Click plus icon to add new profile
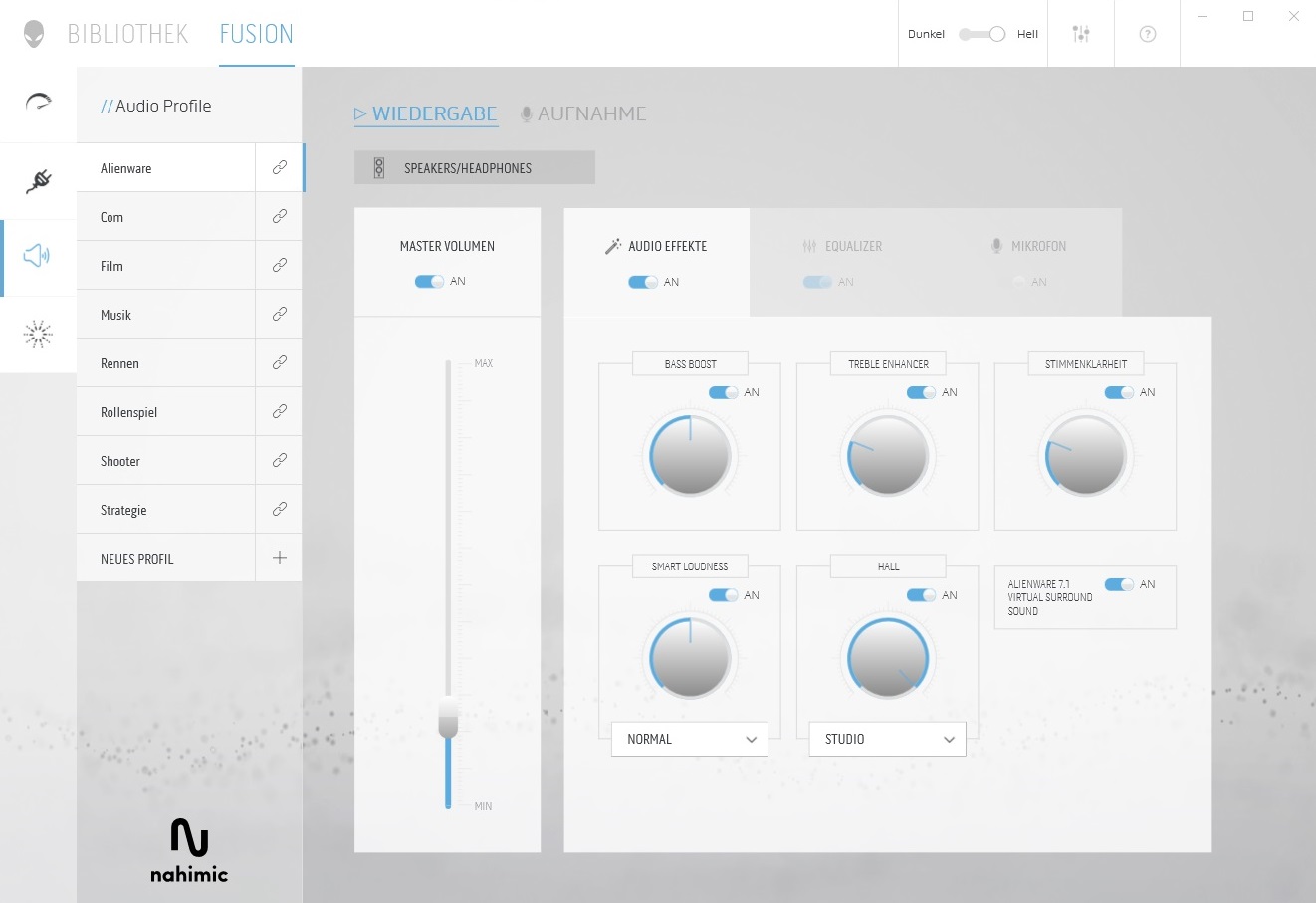This screenshot has height=903, width=1316. [280, 558]
